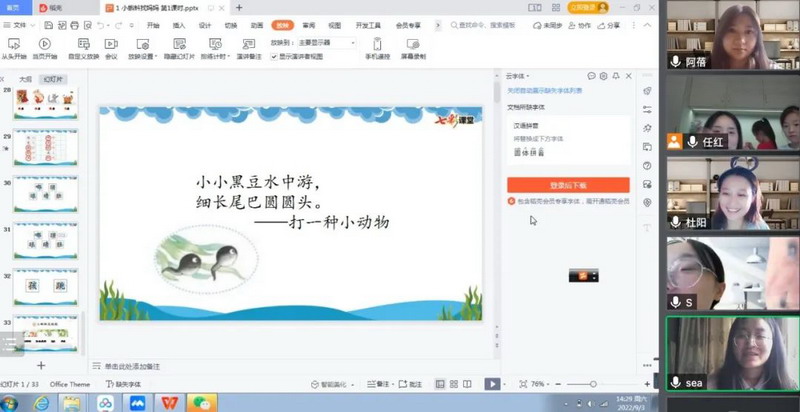Image resolution: width=800 pixels, height=412 pixels.
Task: Switch to the 视图 ribbon tab
Action: (334, 25)
